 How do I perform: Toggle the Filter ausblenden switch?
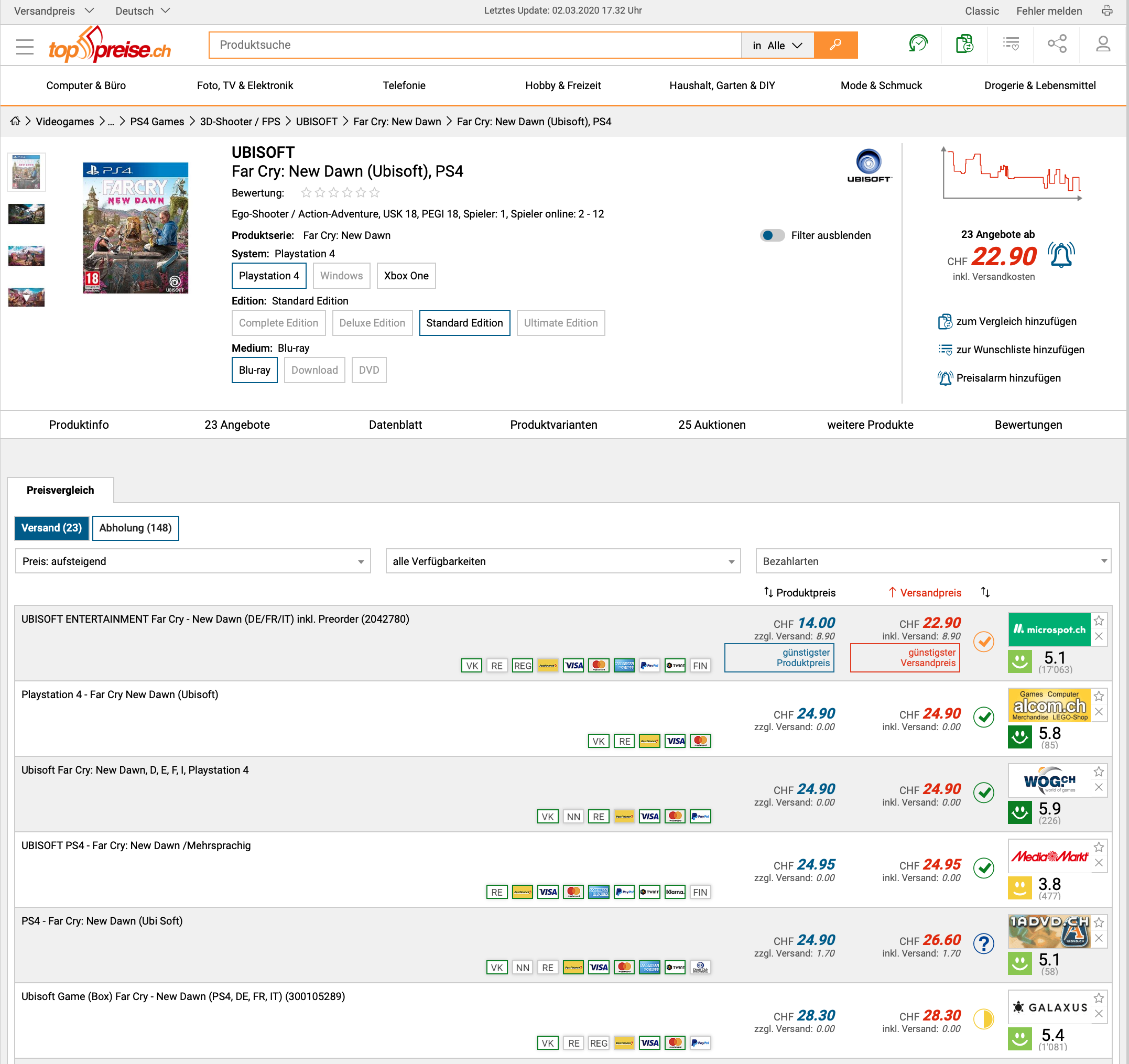coord(772,236)
